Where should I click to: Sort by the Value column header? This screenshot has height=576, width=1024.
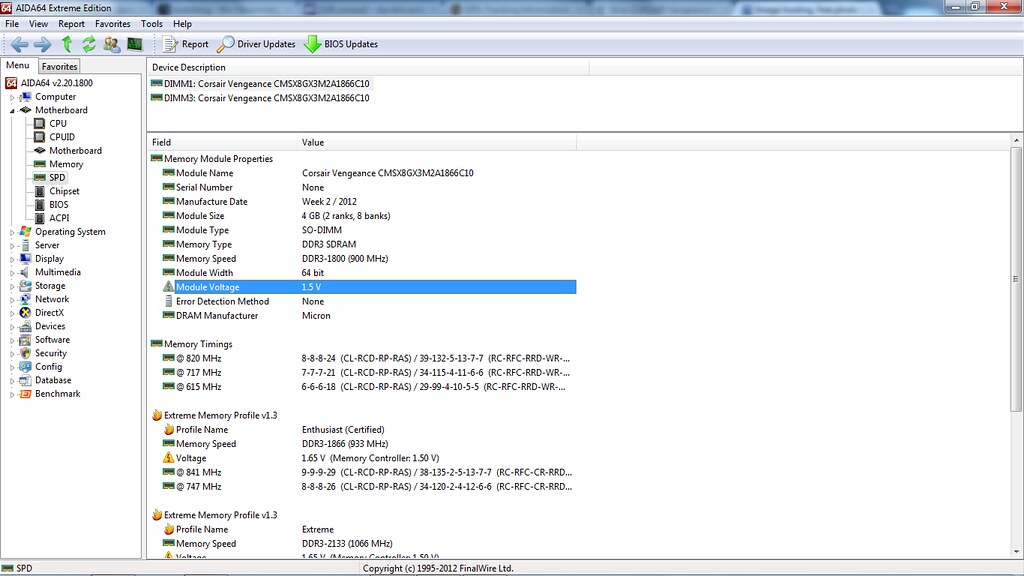click(x=437, y=142)
